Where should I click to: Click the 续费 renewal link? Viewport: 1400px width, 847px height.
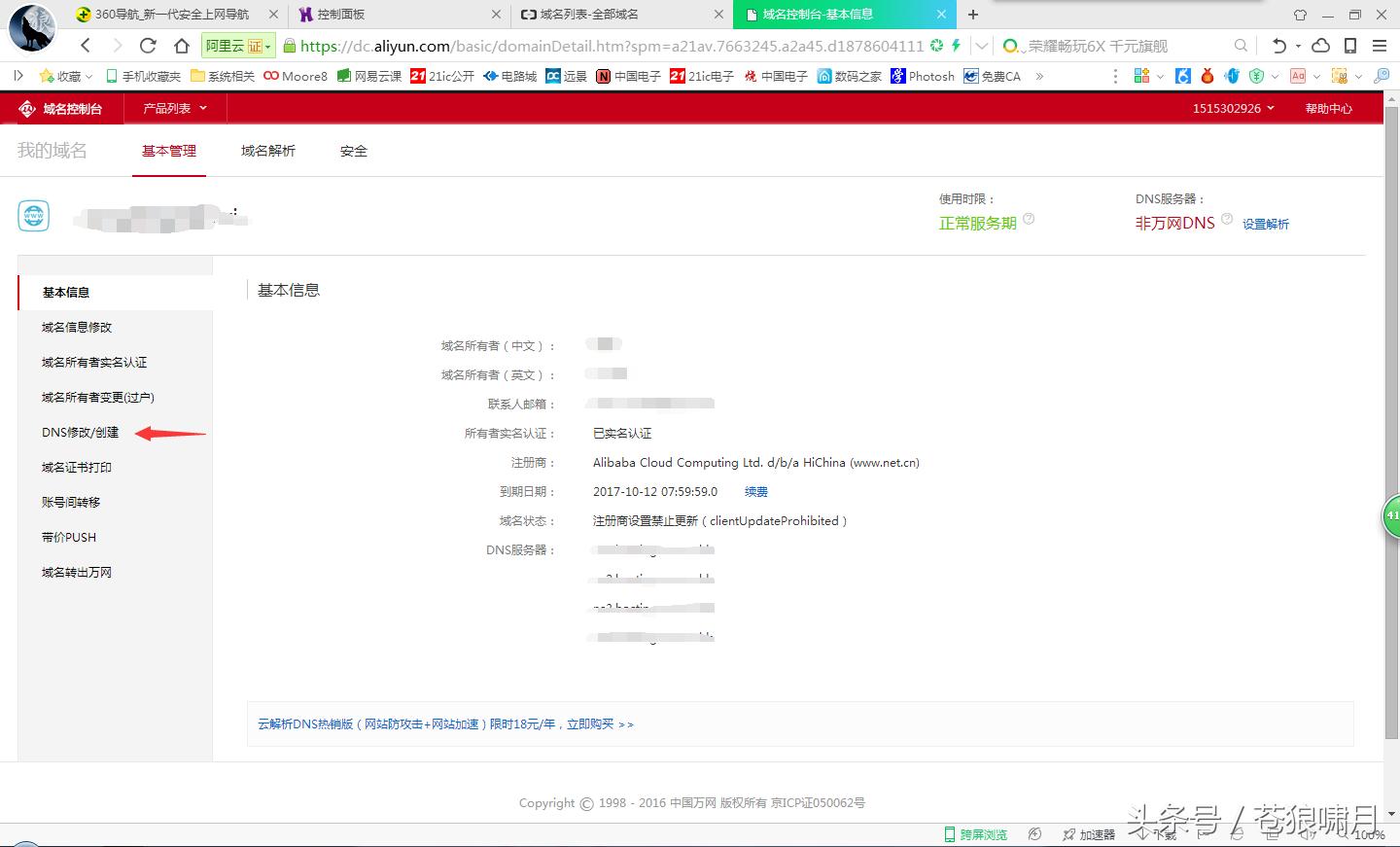pos(755,492)
